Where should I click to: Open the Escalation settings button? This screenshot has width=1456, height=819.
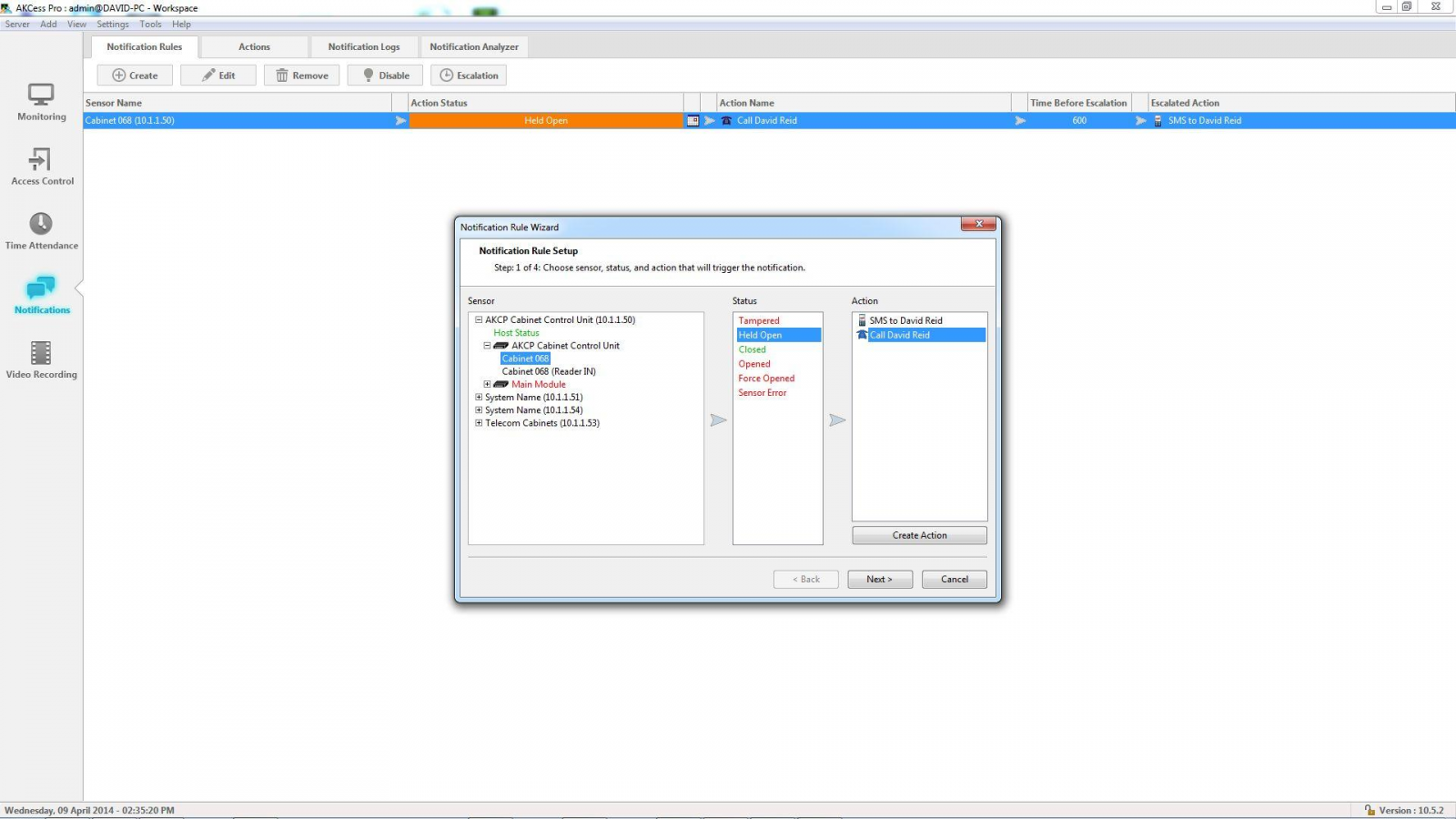click(469, 76)
